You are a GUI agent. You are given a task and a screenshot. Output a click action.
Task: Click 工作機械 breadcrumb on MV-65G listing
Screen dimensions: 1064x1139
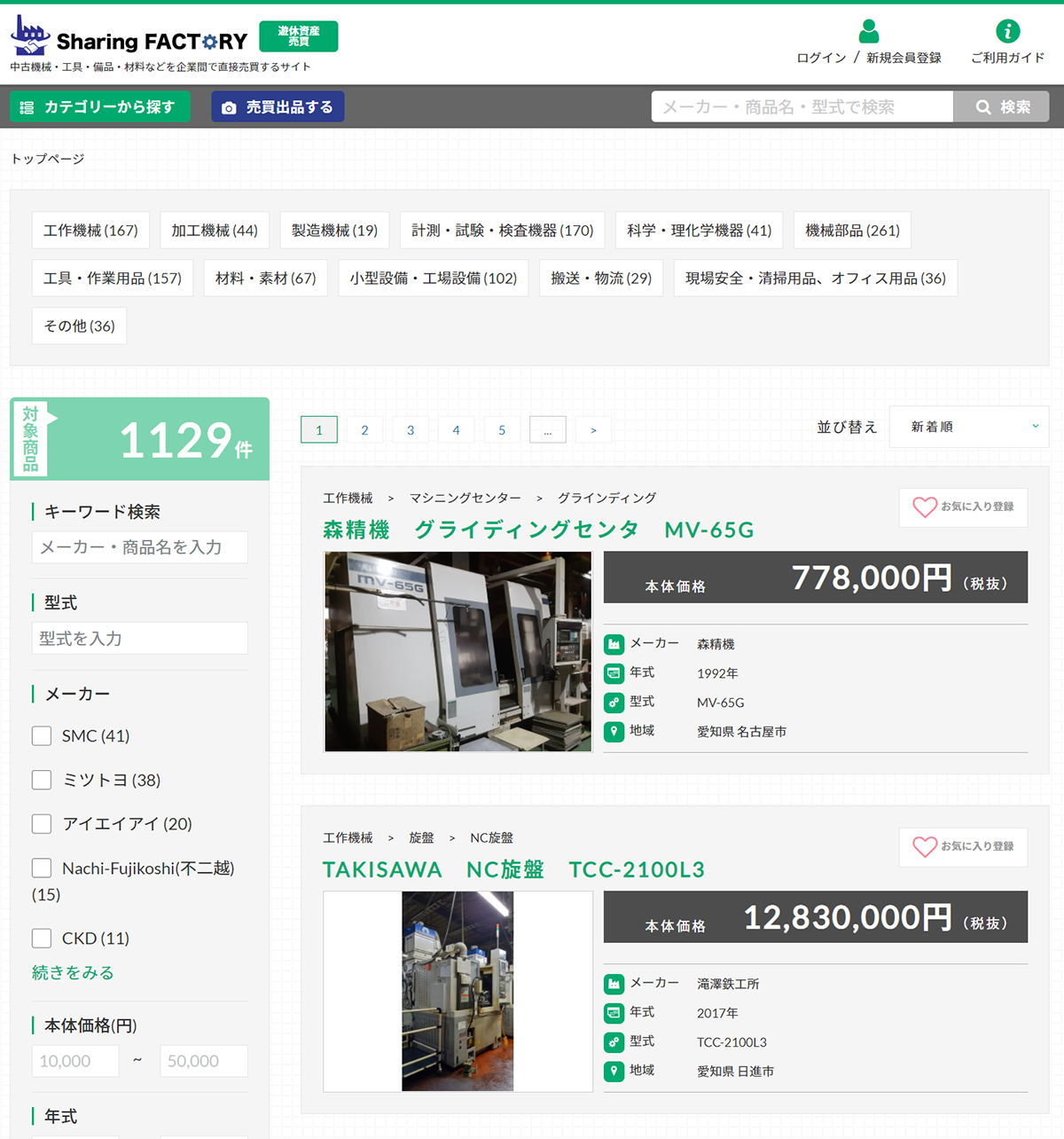click(348, 499)
